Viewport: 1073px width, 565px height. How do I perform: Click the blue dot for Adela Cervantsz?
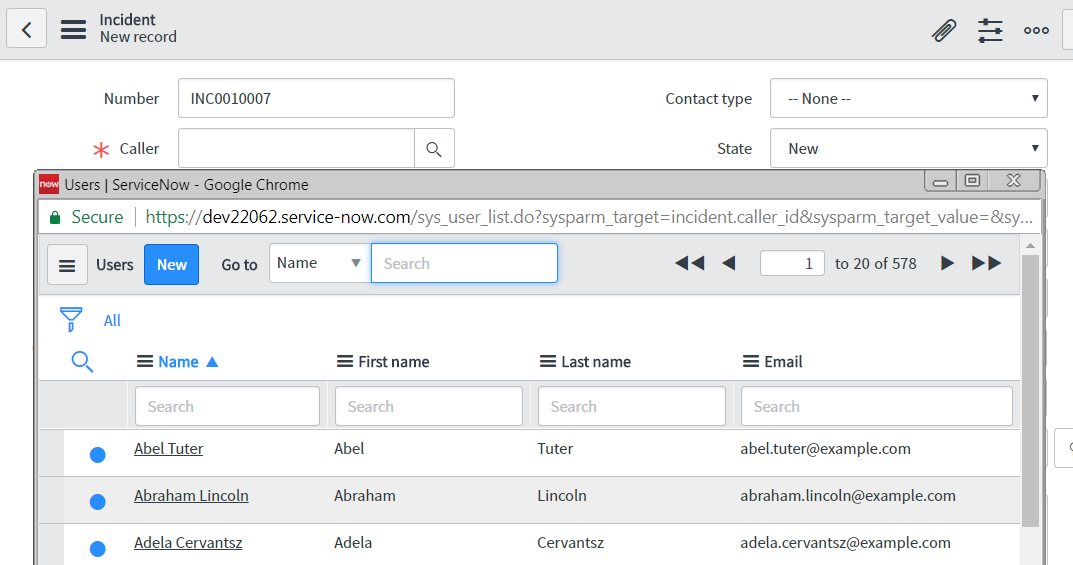tap(98, 549)
